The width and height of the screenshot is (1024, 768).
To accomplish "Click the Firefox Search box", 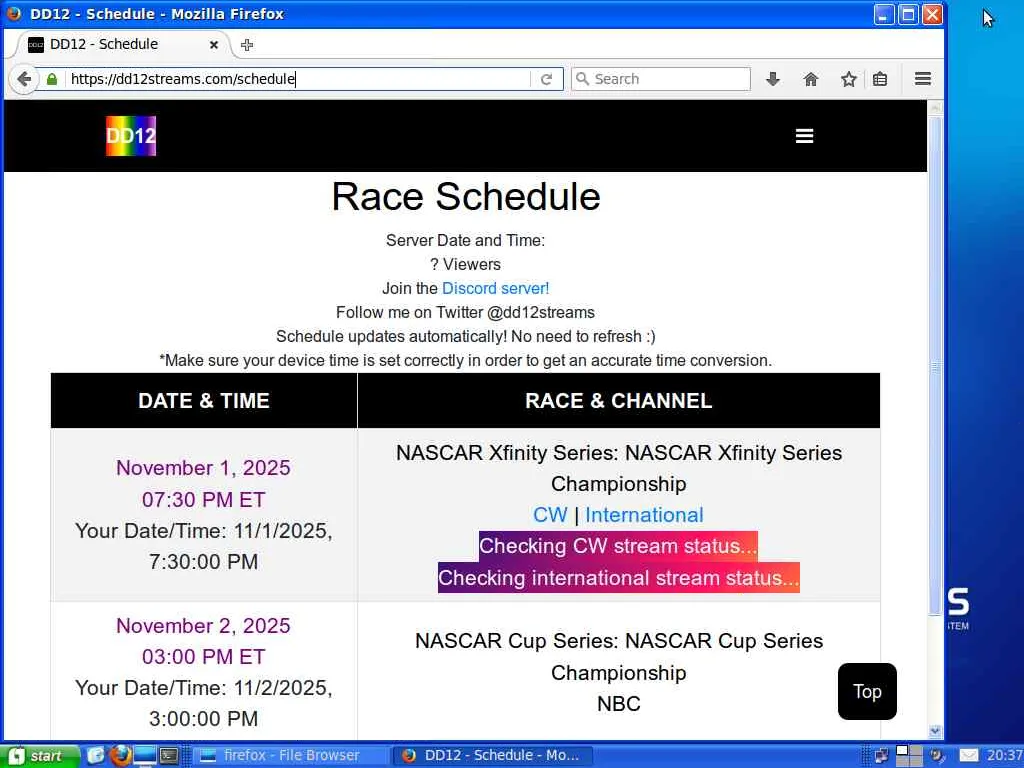I will 661,79.
